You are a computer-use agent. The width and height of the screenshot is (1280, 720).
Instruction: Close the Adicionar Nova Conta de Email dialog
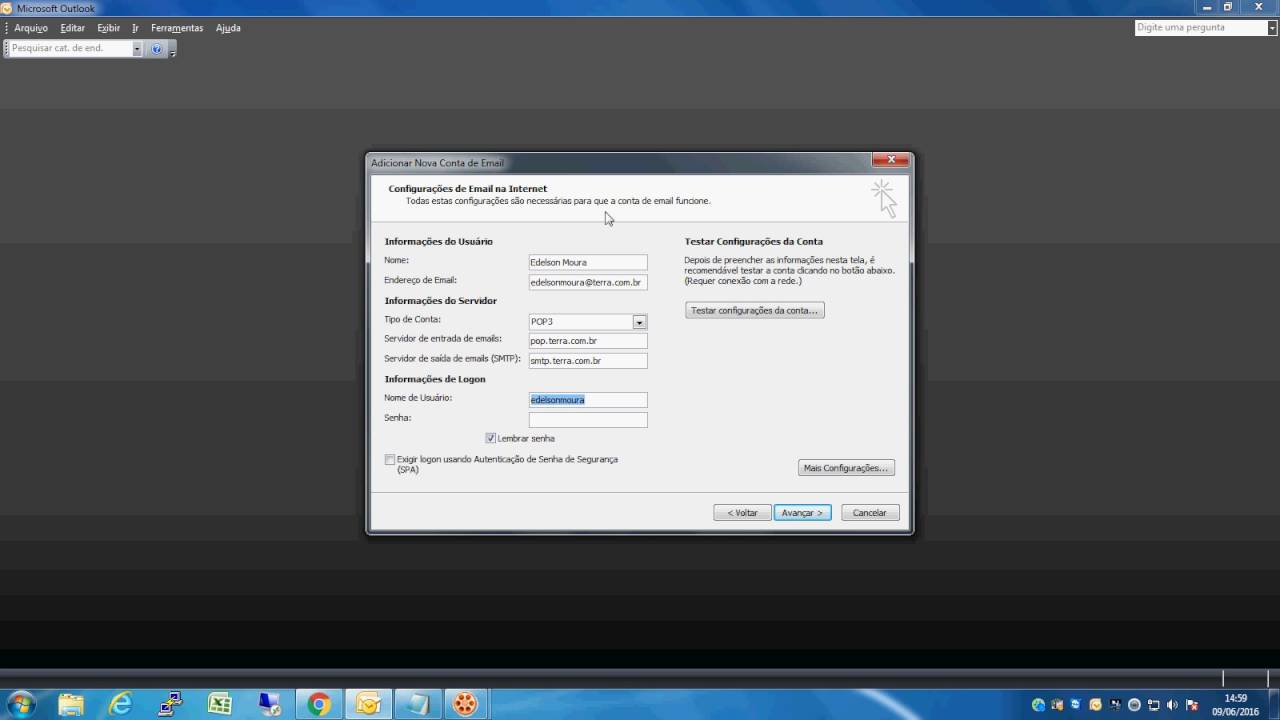pos(890,160)
